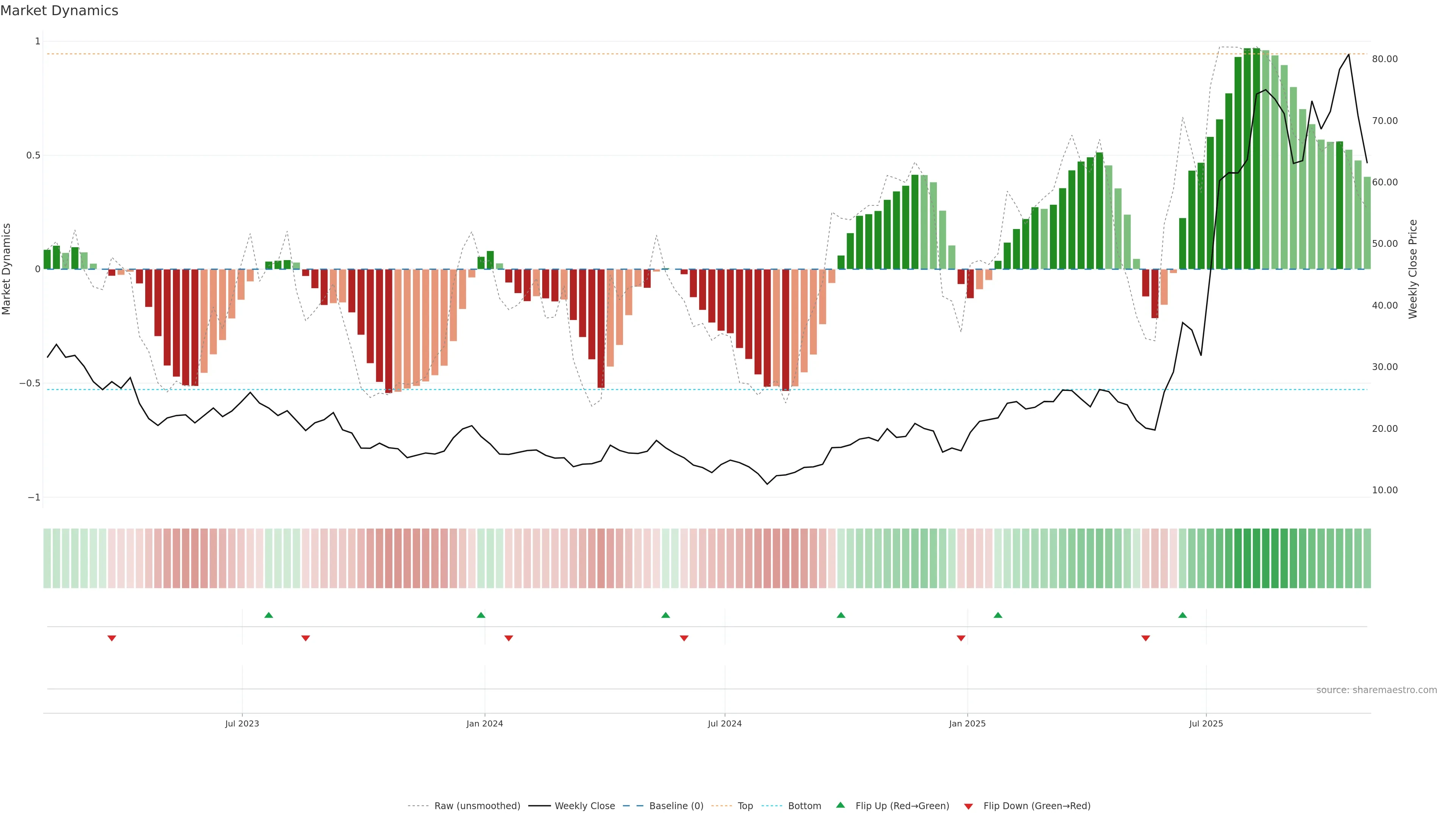
Task: Toggle the Weekly Close legend entry
Action: pos(584,806)
